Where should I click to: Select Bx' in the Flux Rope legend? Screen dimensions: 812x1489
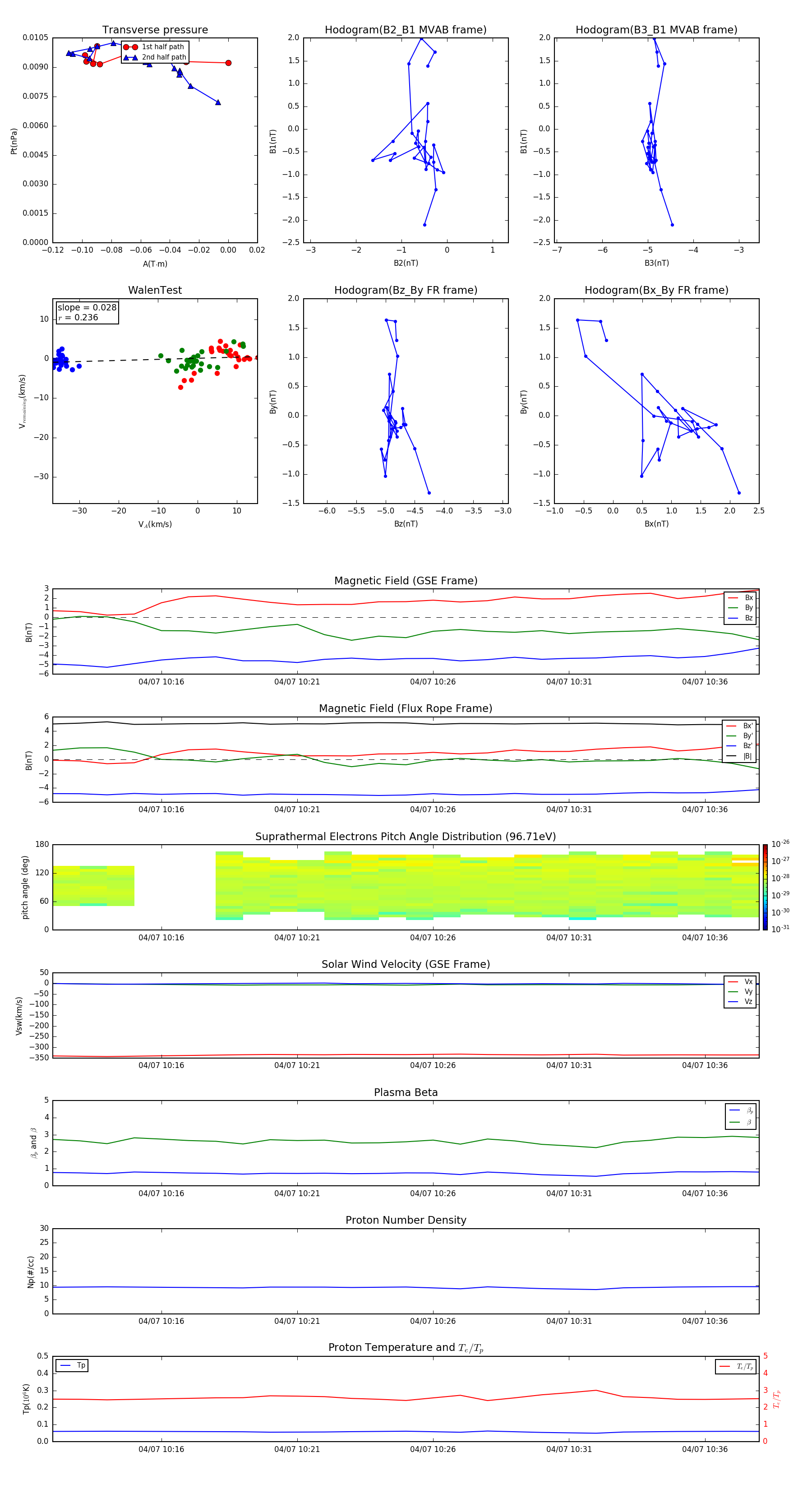pyautogui.click(x=740, y=726)
